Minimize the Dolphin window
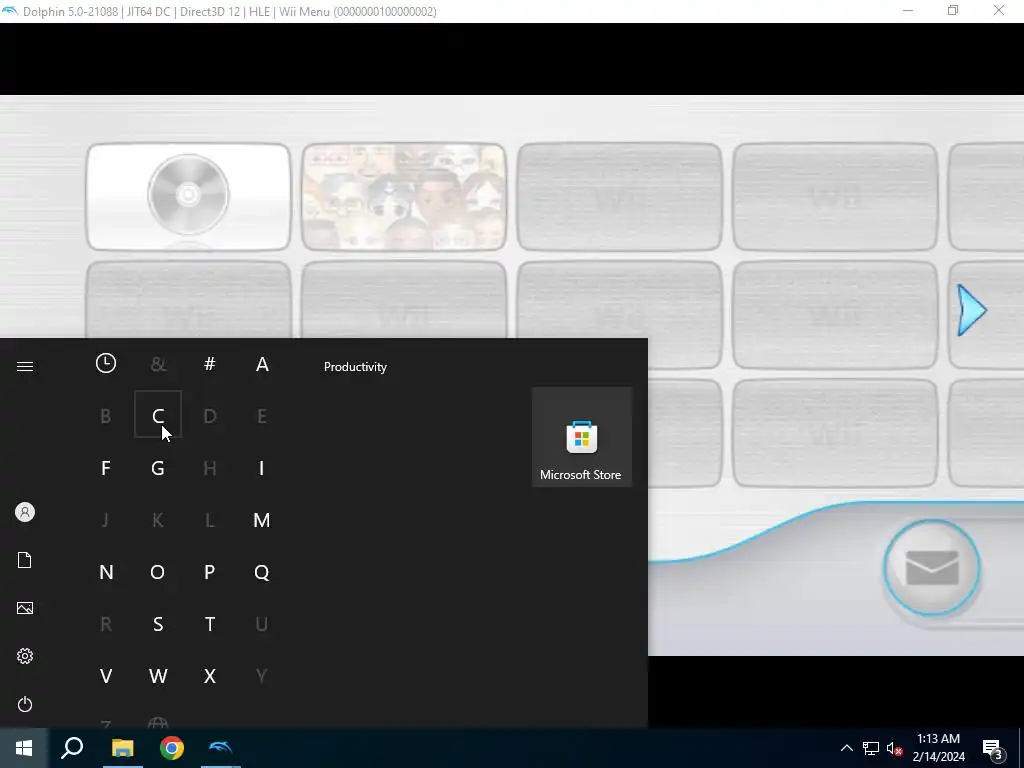The height and width of the screenshot is (768, 1024). pyautogui.click(x=908, y=11)
